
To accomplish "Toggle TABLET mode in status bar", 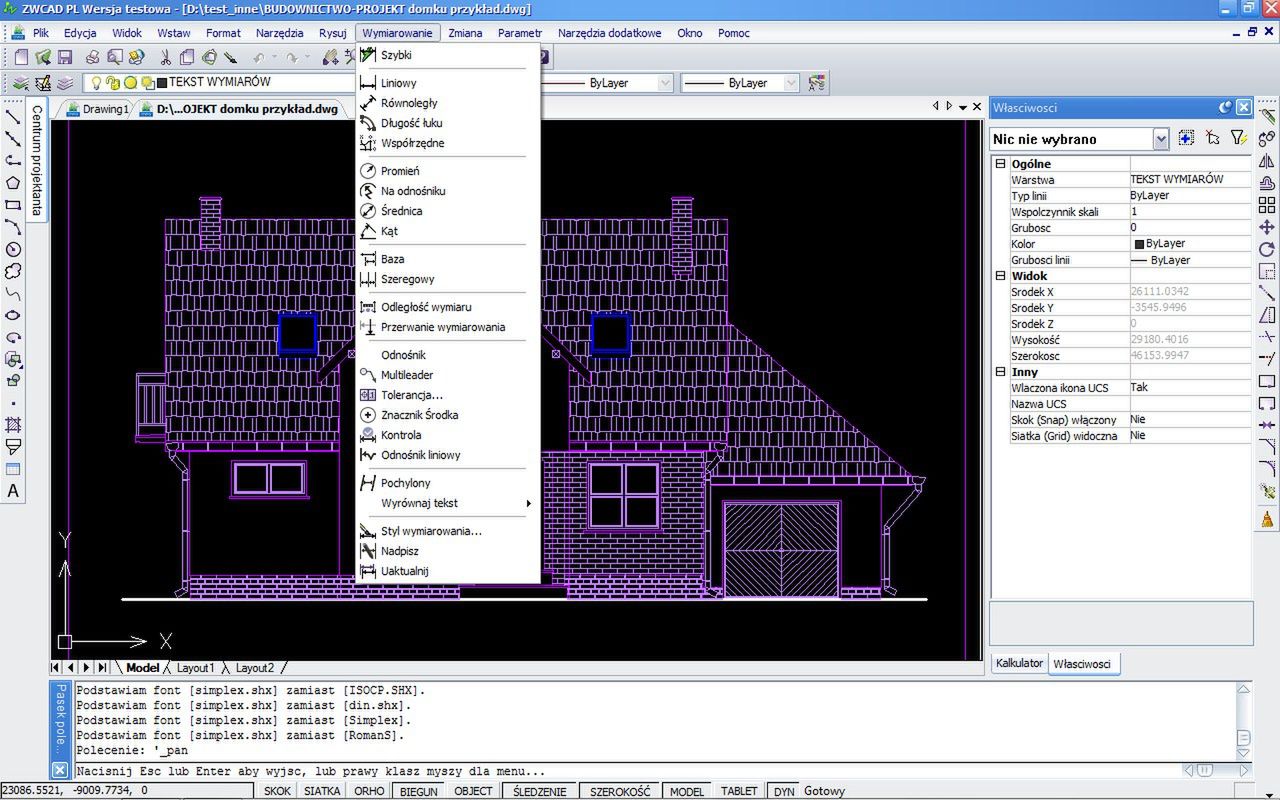I will click(739, 791).
